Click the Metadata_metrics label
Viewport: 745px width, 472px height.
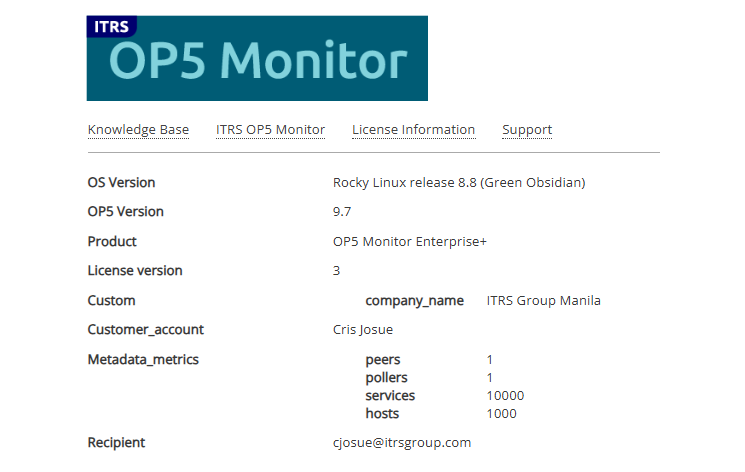pyautogui.click(x=143, y=360)
